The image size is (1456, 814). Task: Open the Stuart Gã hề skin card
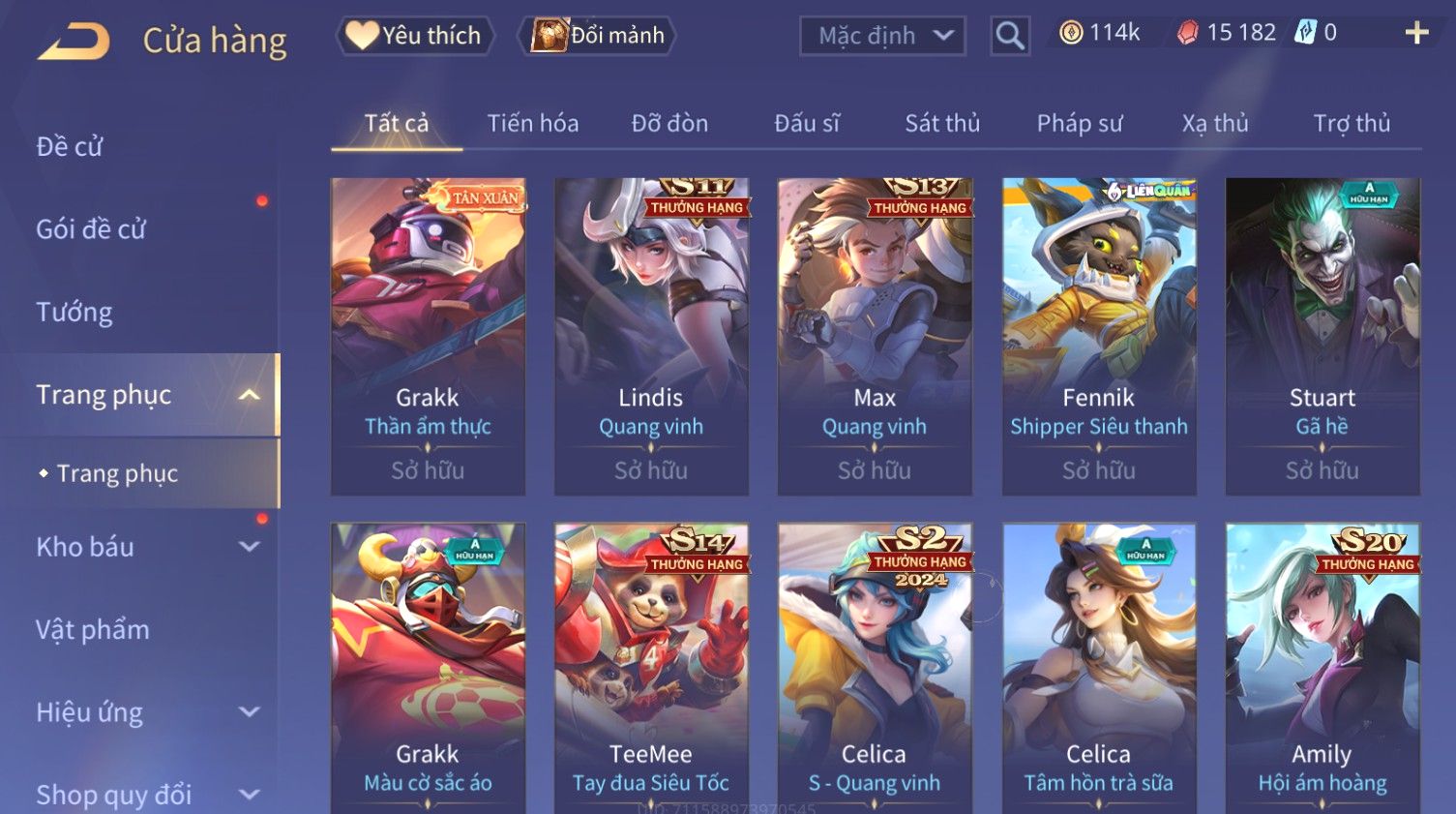coord(1322,337)
